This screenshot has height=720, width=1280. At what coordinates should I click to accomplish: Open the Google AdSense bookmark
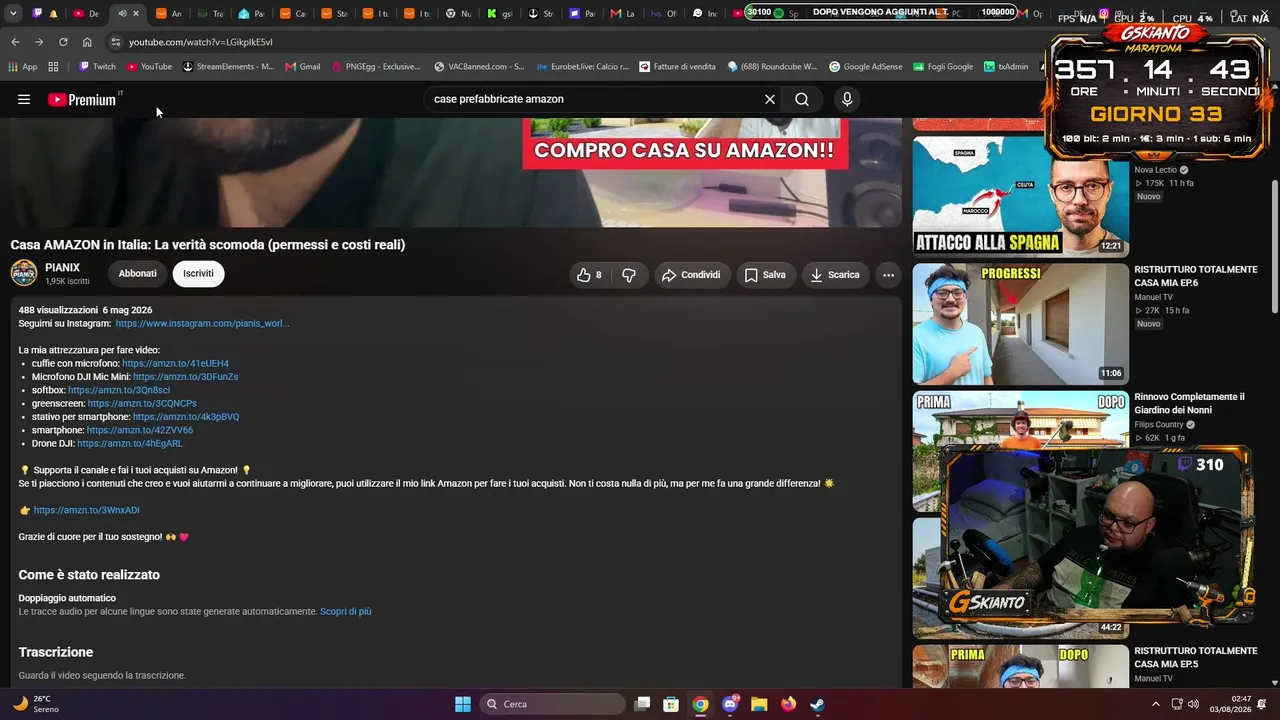(x=866, y=67)
